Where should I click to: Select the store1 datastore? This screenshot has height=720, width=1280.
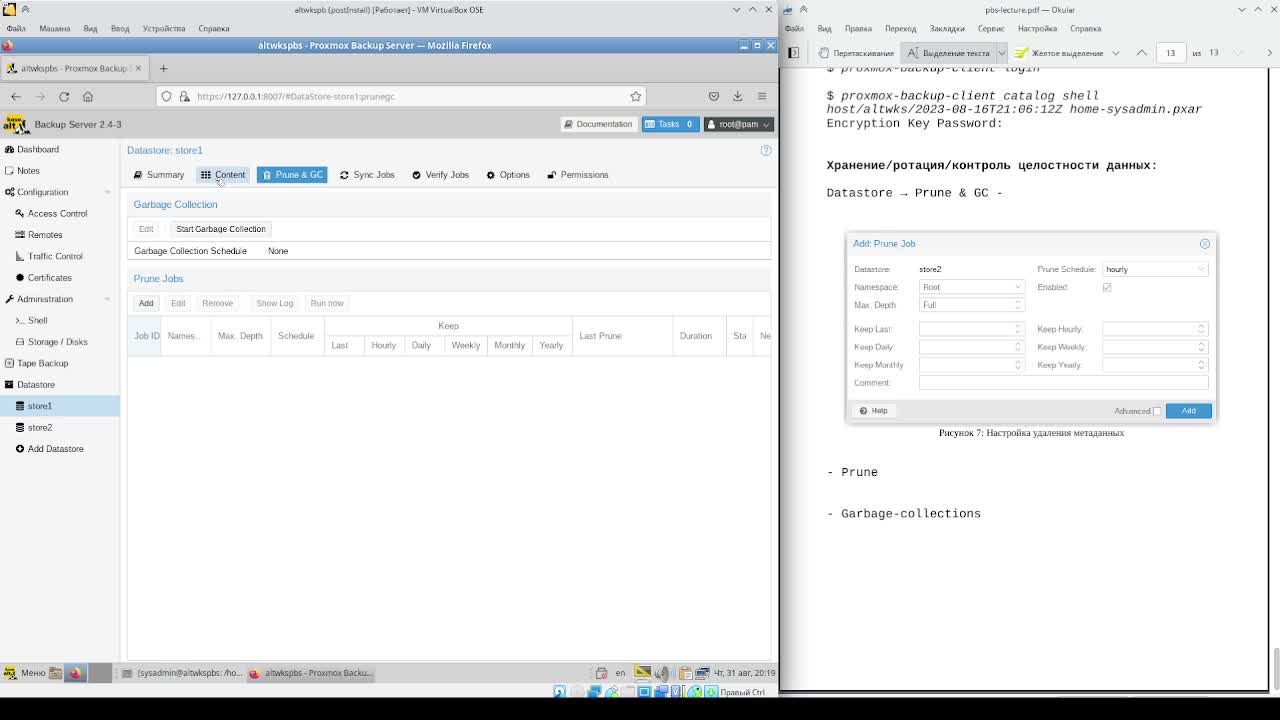60,406
